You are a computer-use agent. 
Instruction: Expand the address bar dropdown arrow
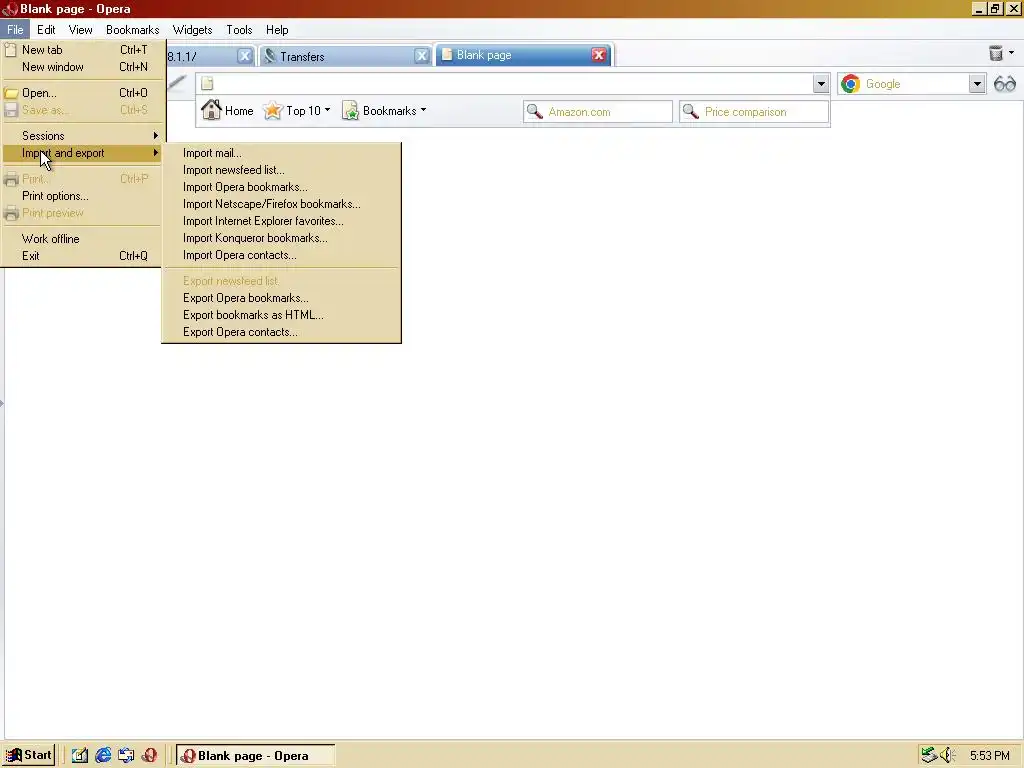pos(821,84)
